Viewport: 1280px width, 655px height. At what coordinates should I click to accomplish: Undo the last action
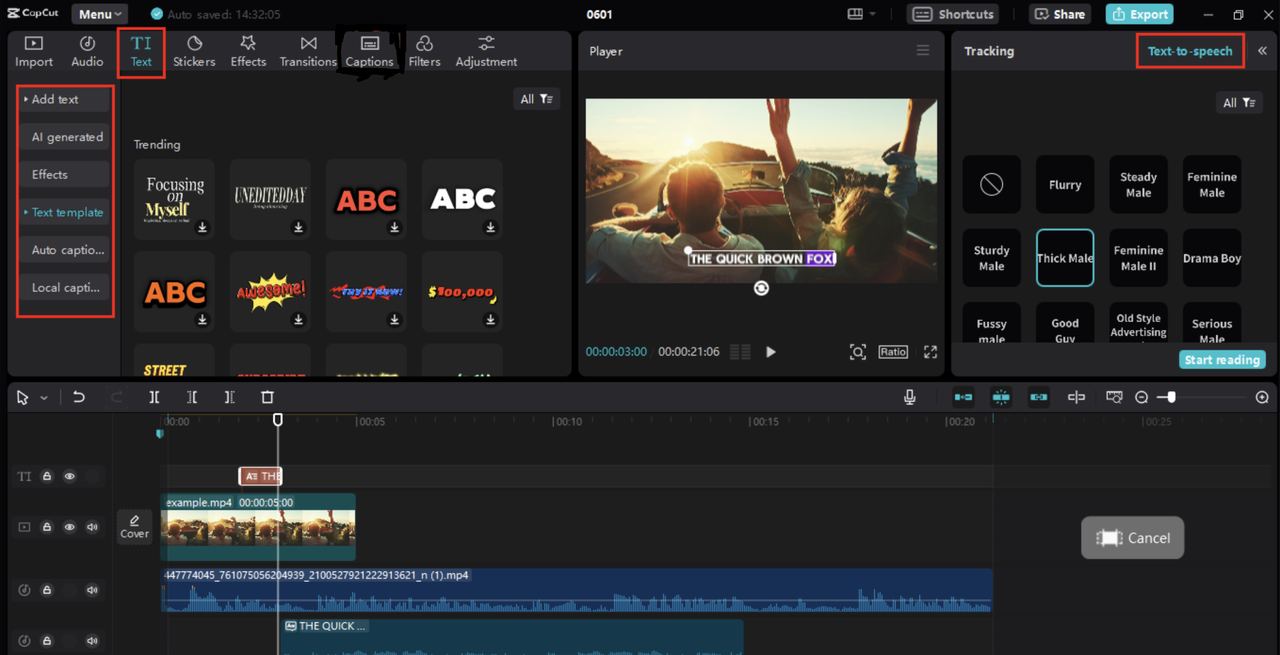(79, 397)
